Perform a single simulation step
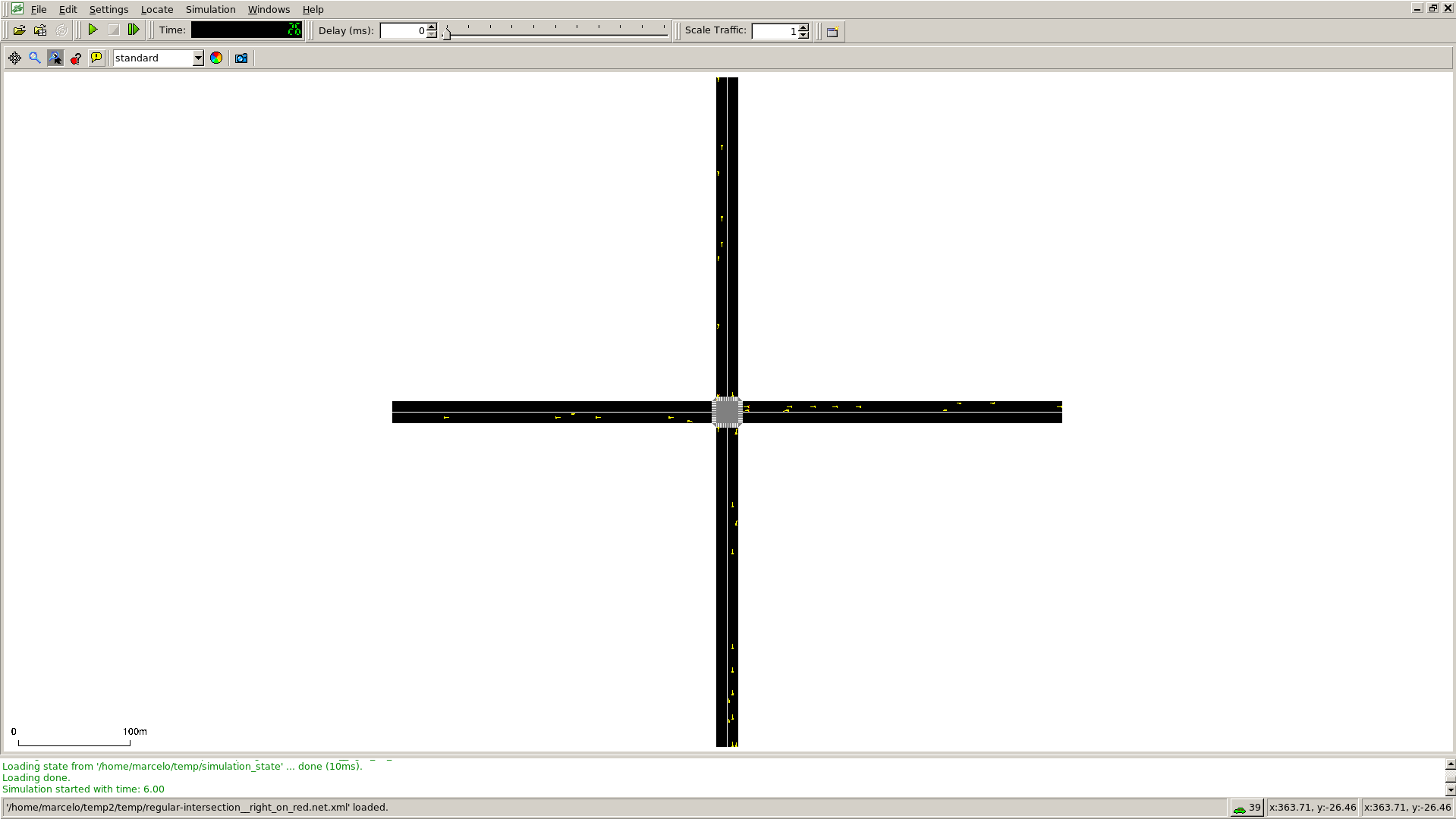The image size is (1456, 819). pos(134,30)
